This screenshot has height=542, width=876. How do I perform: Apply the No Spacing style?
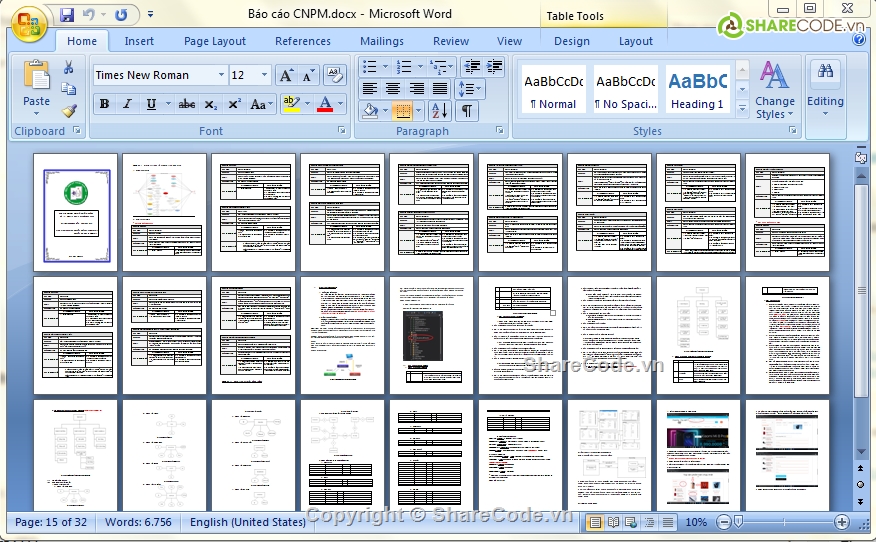pos(625,90)
